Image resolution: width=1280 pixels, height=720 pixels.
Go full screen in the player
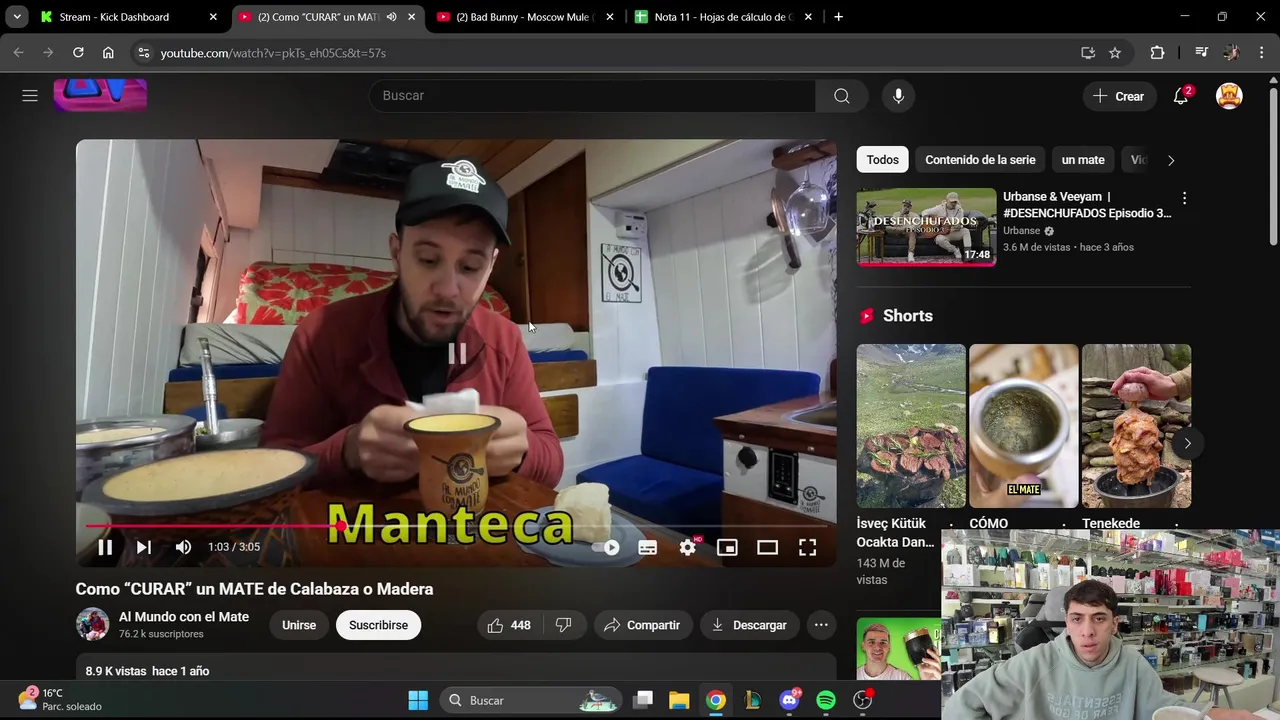pyautogui.click(x=807, y=547)
